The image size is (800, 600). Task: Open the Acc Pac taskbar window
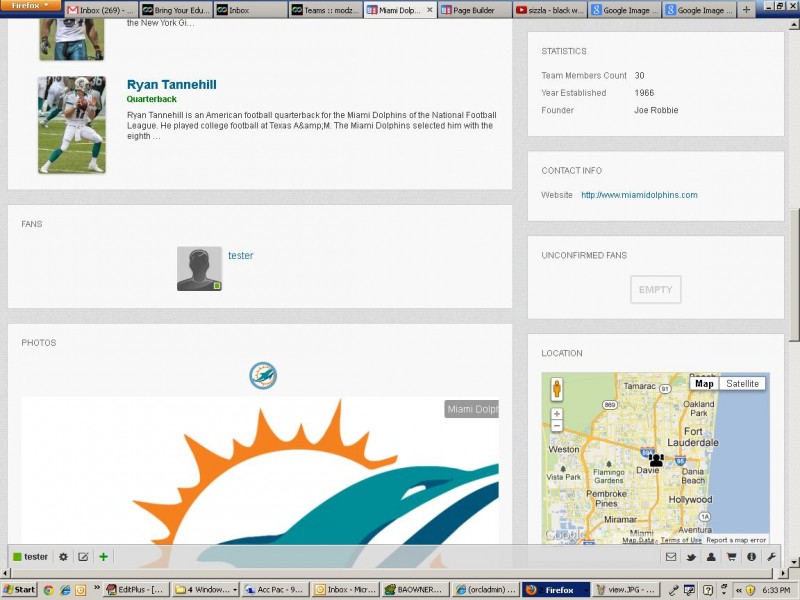(x=274, y=590)
